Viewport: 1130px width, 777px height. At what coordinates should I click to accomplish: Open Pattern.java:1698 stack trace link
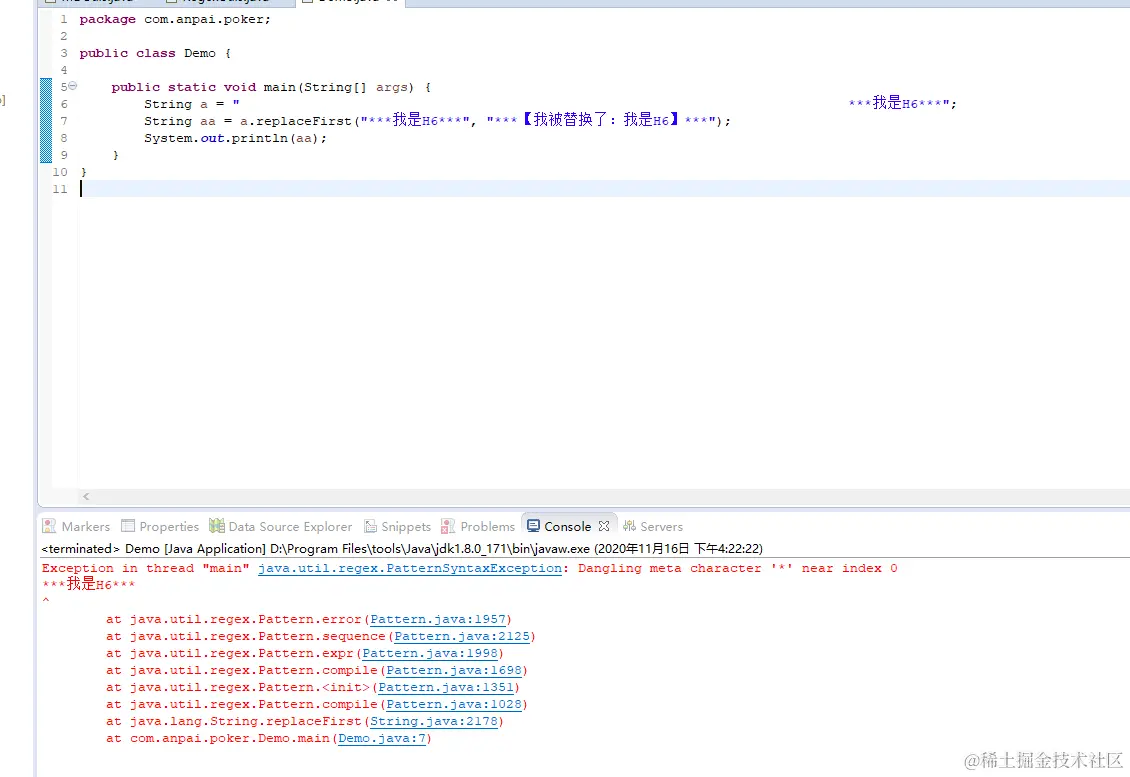pyautogui.click(x=454, y=670)
